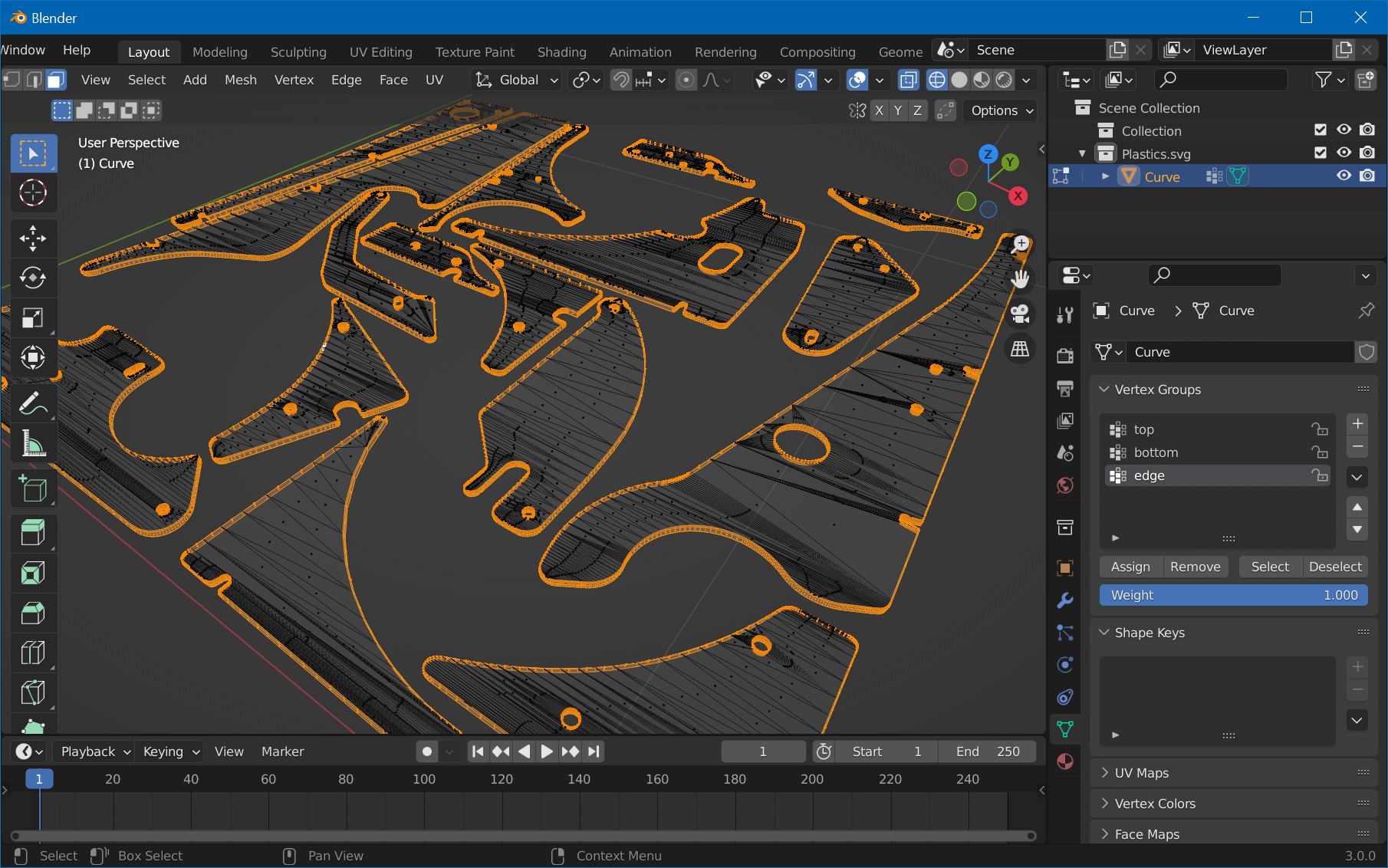1388x868 pixels.
Task: Expand the Vertex Colors panel
Action: point(1105,804)
